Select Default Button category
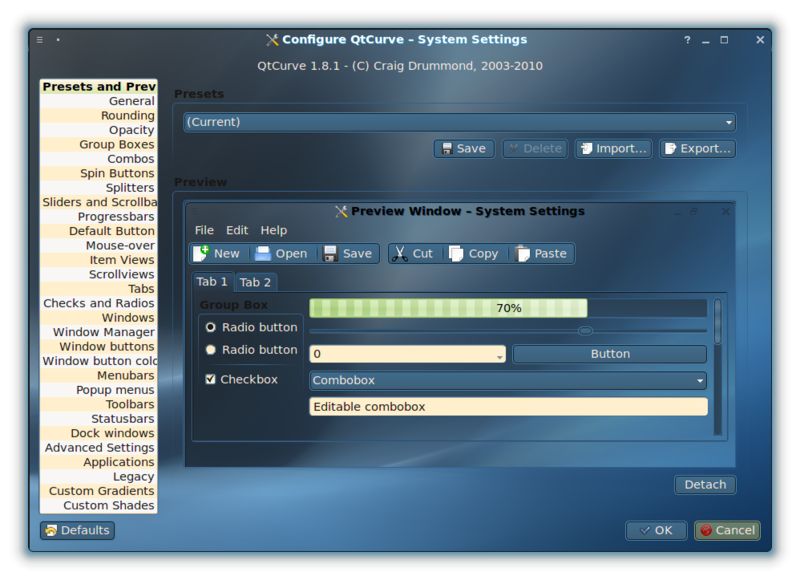The image size is (800, 580). (x=98, y=231)
